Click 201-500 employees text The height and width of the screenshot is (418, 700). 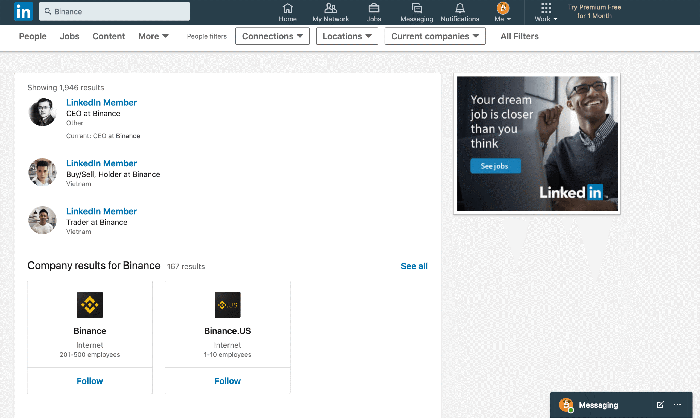coord(90,355)
